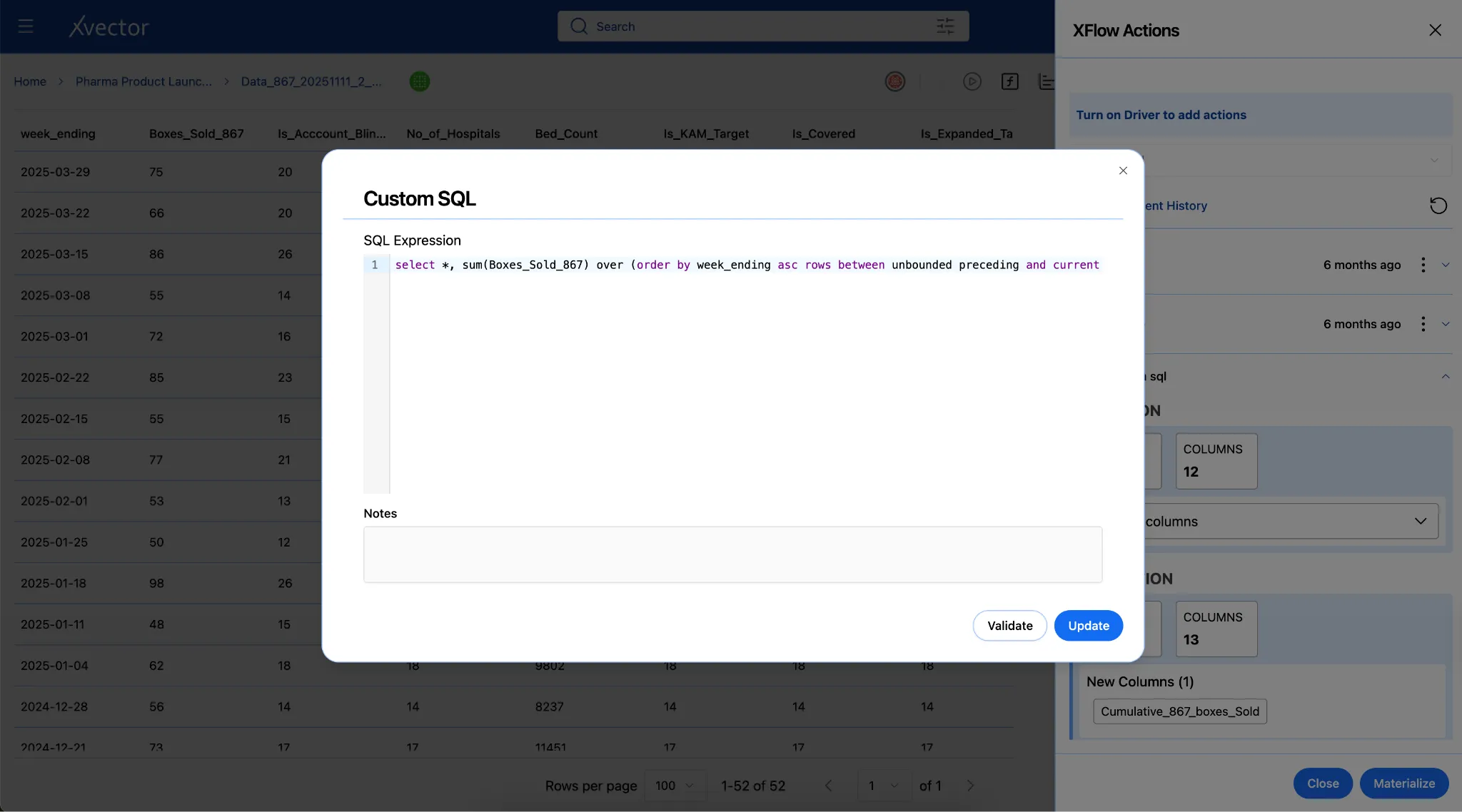The height and width of the screenshot is (812, 1462).
Task: Click the Cumulative_867_boxes_Sold column chip
Action: (x=1179, y=711)
